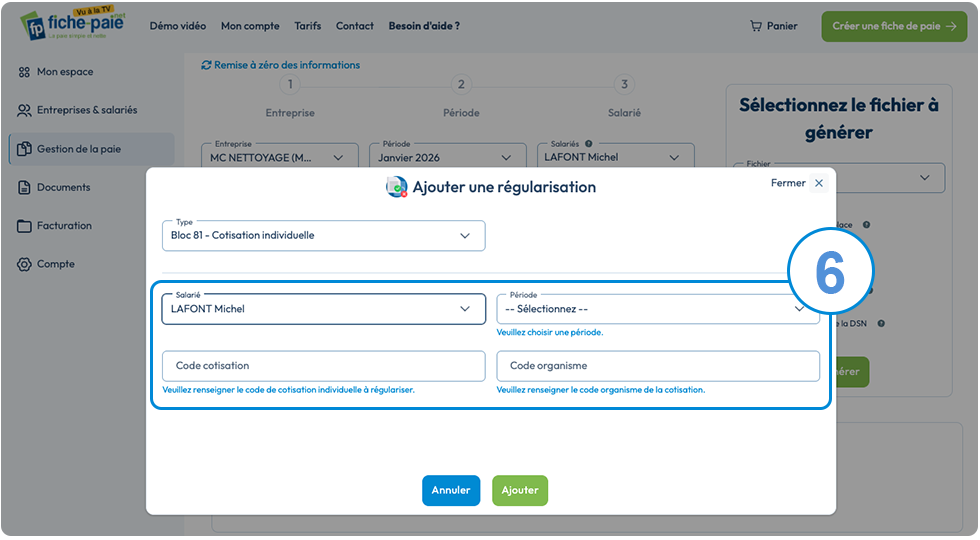Open the Salarié dropdown LAFONT Michel
This screenshot has height=540, width=980.
point(324,309)
